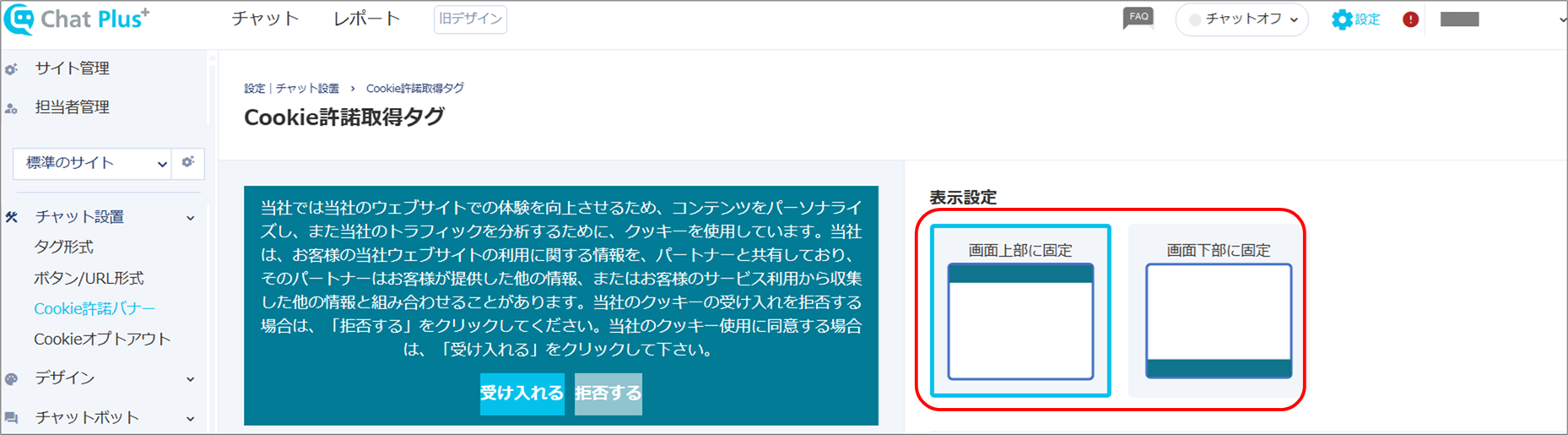Click the cookie consent banner text
The image size is (1568, 435).
click(x=561, y=278)
